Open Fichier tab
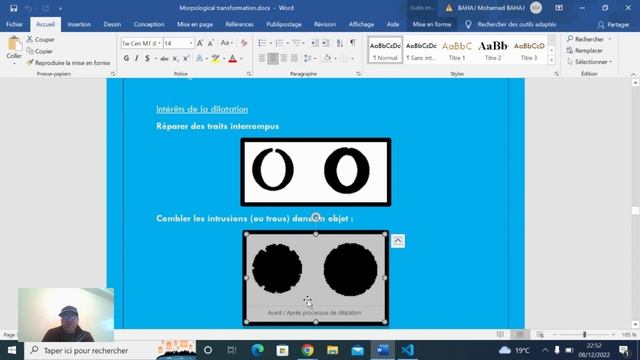640x360 pixels. [14, 24]
